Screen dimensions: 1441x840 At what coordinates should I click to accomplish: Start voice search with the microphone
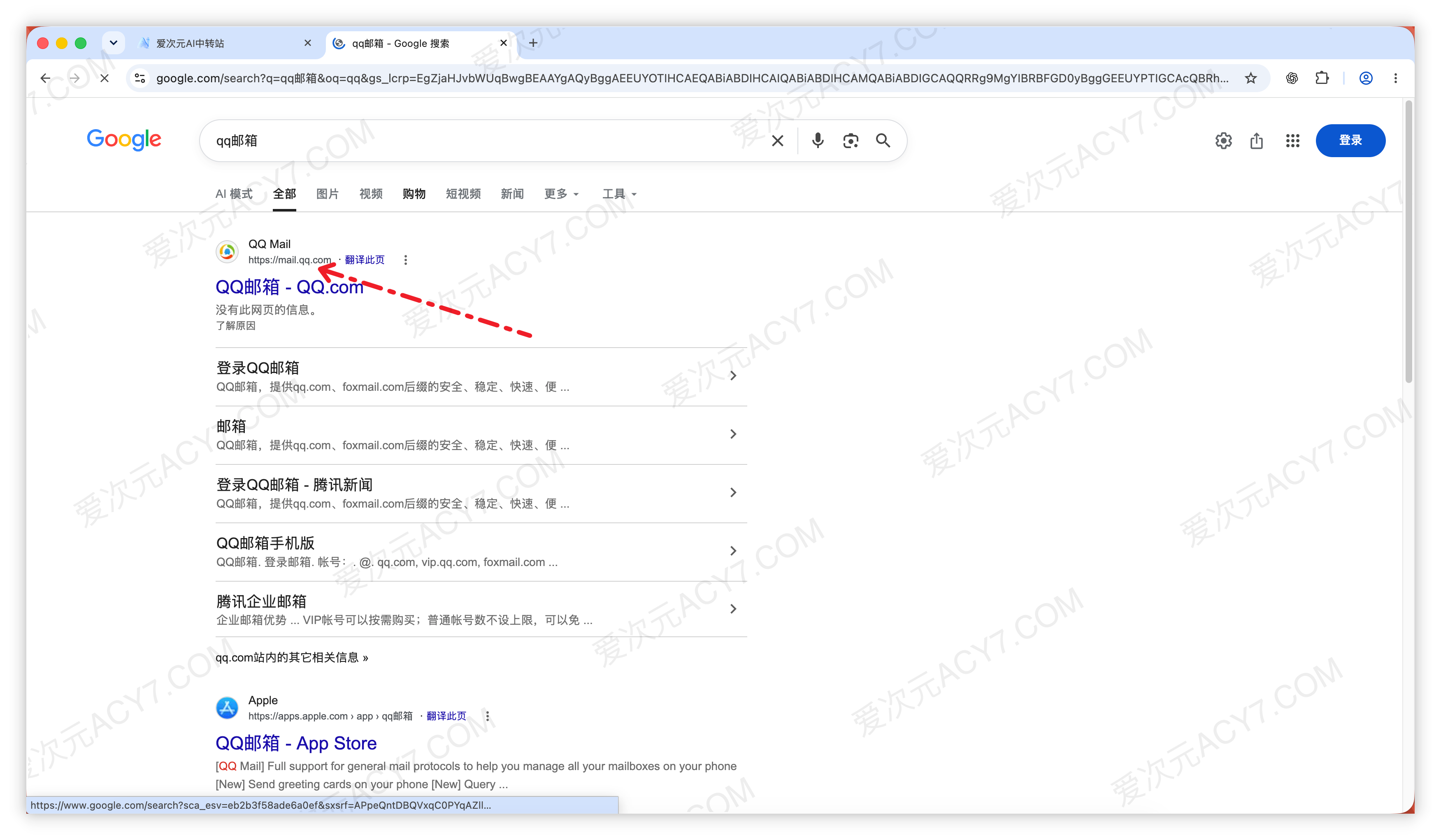coord(818,141)
